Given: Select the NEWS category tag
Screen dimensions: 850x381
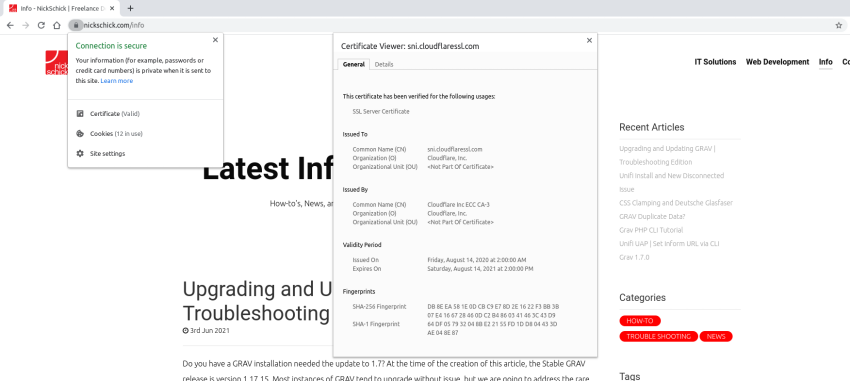Looking at the screenshot, I should [x=716, y=337].
